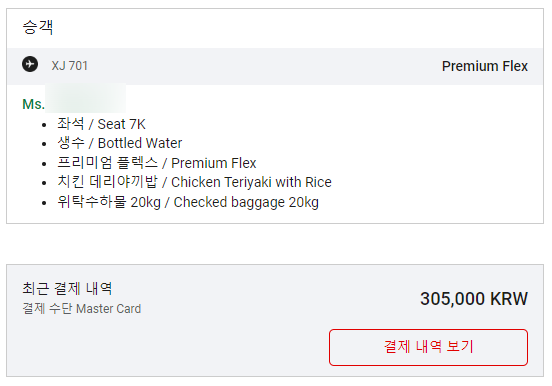The height and width of the screenshot is (386, 552).
Task: Click the bullet before Checked baggage 20kg
Action: [44, 203]
